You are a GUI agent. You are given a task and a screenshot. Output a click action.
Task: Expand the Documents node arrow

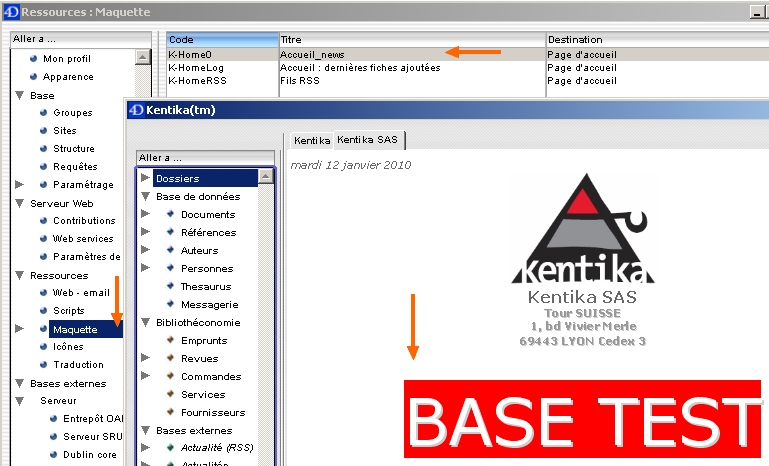(x=145, y=214)
